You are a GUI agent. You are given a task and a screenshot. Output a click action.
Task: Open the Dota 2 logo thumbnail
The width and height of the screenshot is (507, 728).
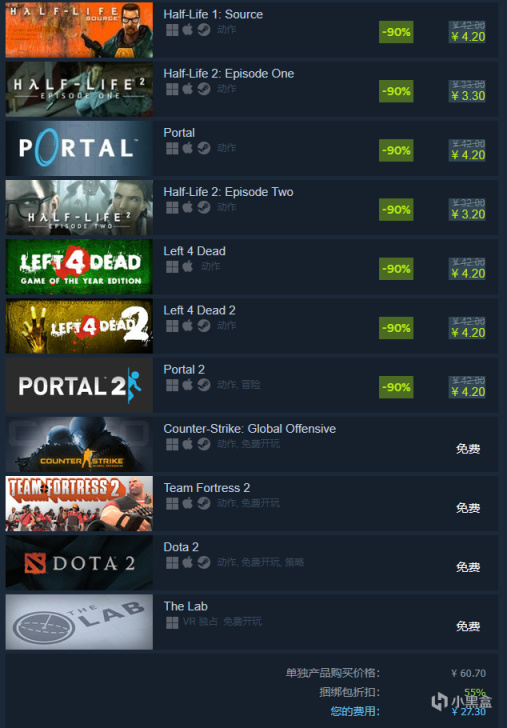pyautogui.click(x=79, y=563)
